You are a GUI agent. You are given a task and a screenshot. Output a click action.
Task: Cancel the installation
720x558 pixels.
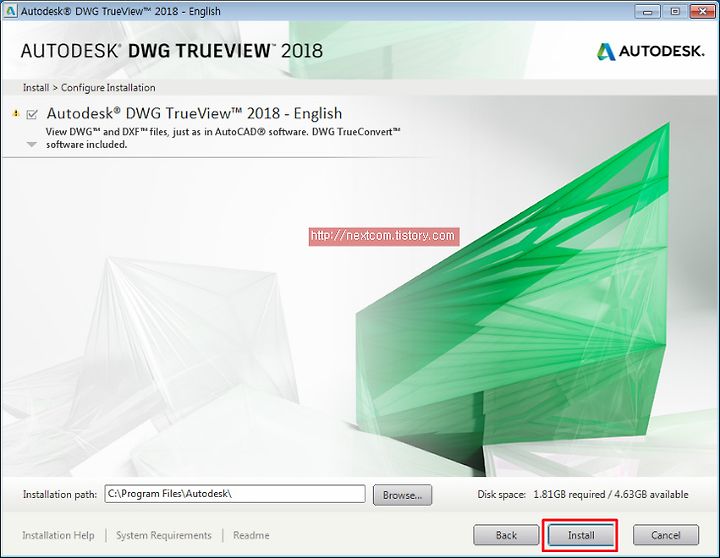666,535
